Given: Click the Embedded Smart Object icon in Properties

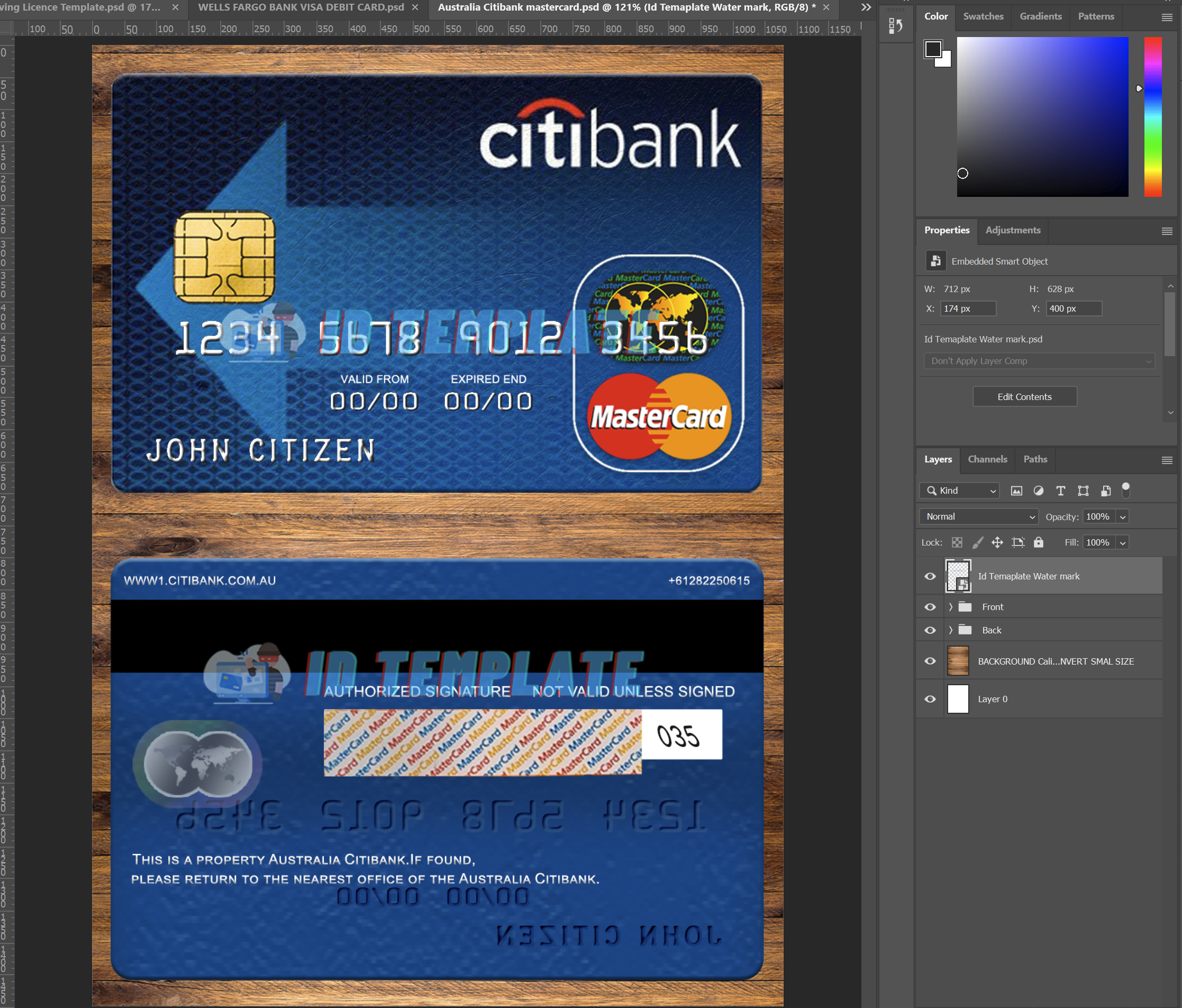Looking at the screenshot, I should click(935, 261).
